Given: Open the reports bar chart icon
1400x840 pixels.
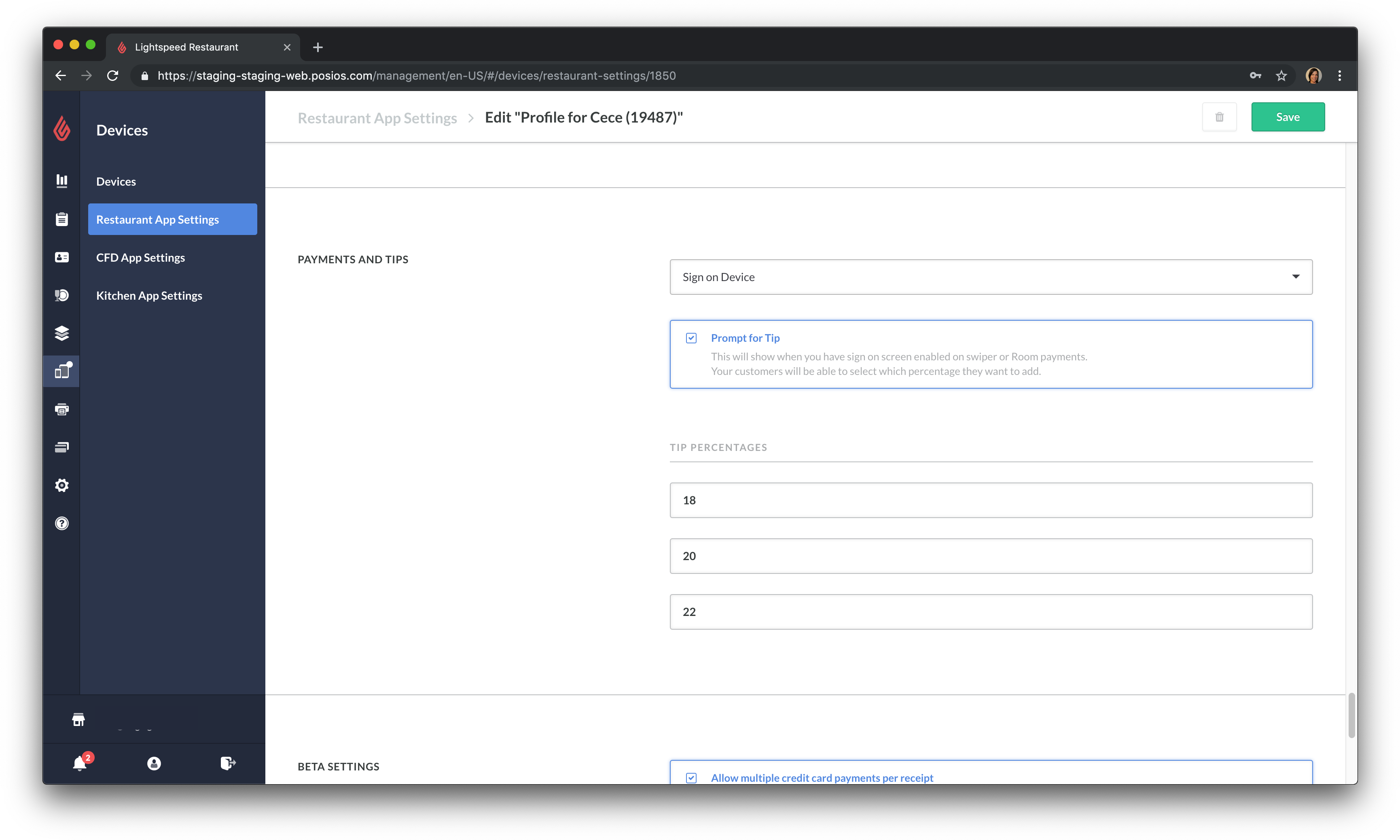Looking at the screenshot, I should click(x=62, y=180).
